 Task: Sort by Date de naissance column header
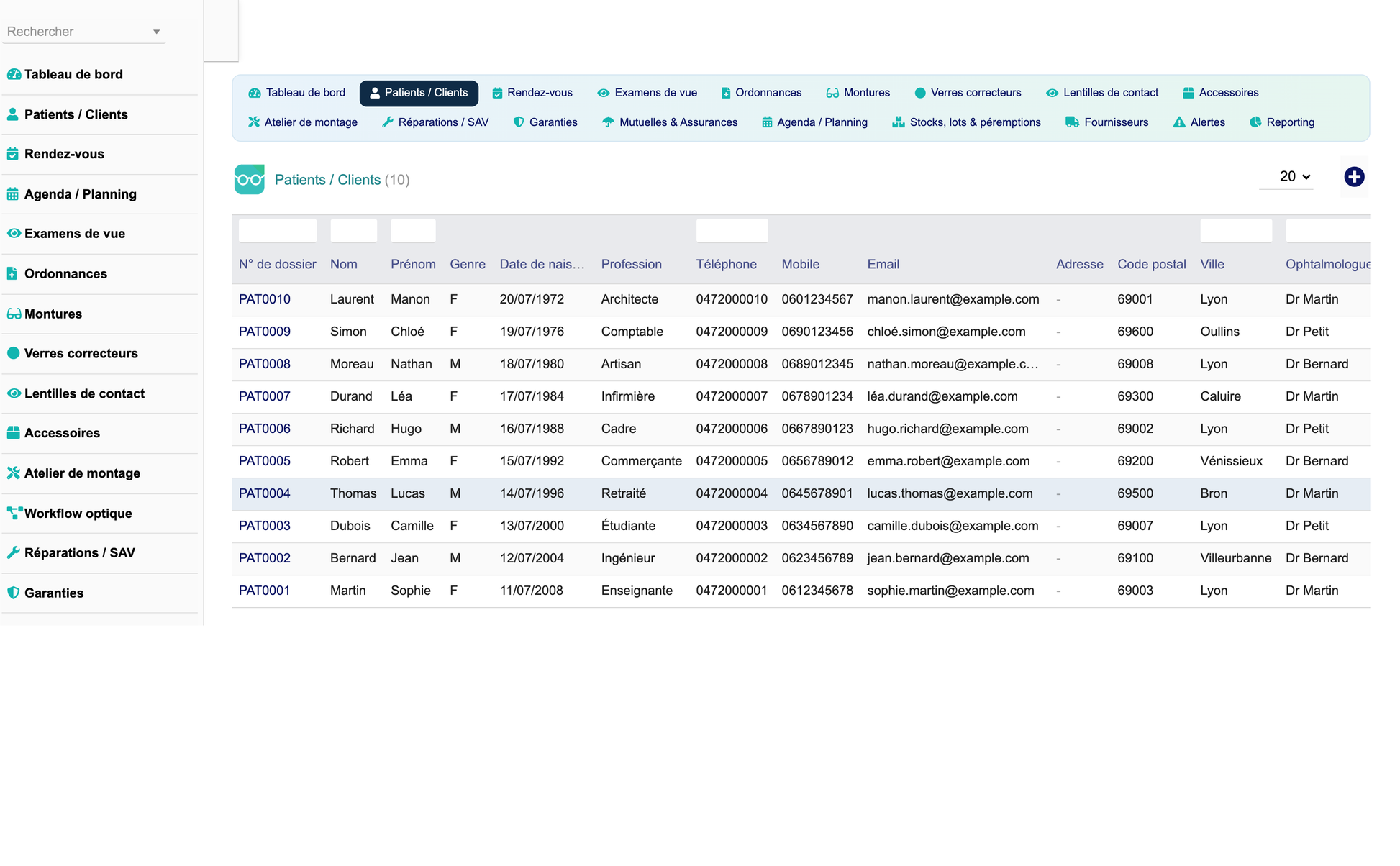[542, 264]
